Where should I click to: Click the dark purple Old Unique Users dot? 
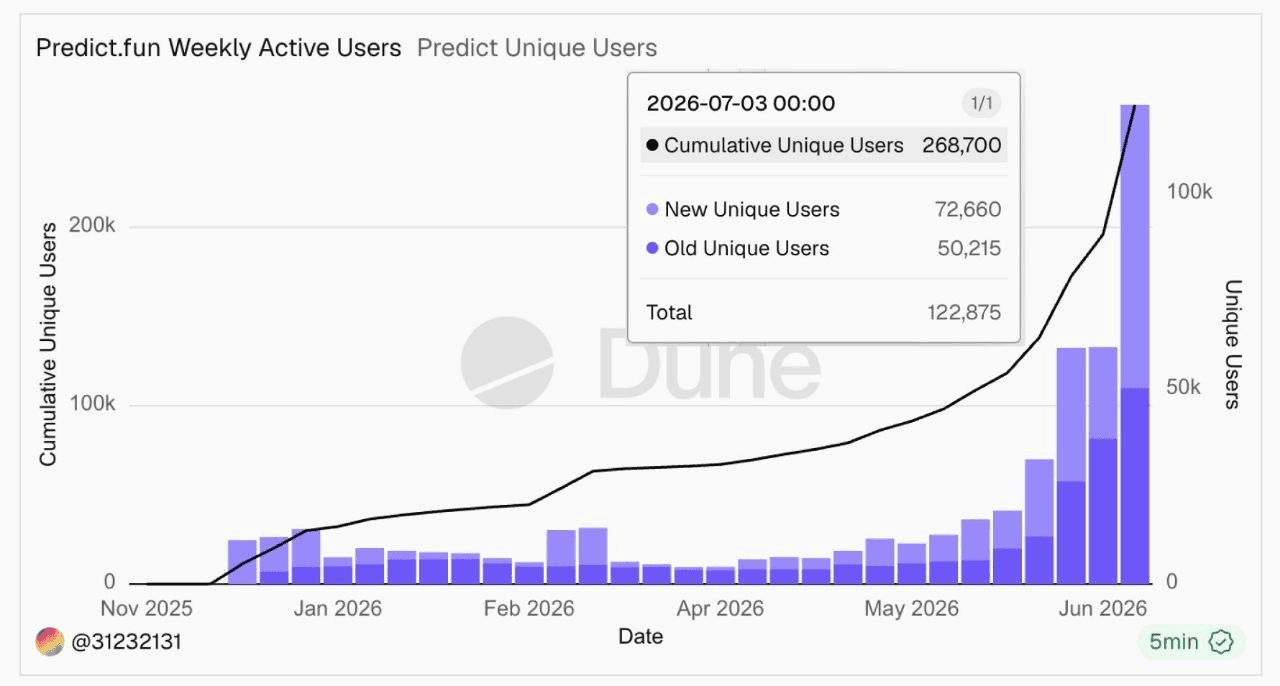[652, 249]
